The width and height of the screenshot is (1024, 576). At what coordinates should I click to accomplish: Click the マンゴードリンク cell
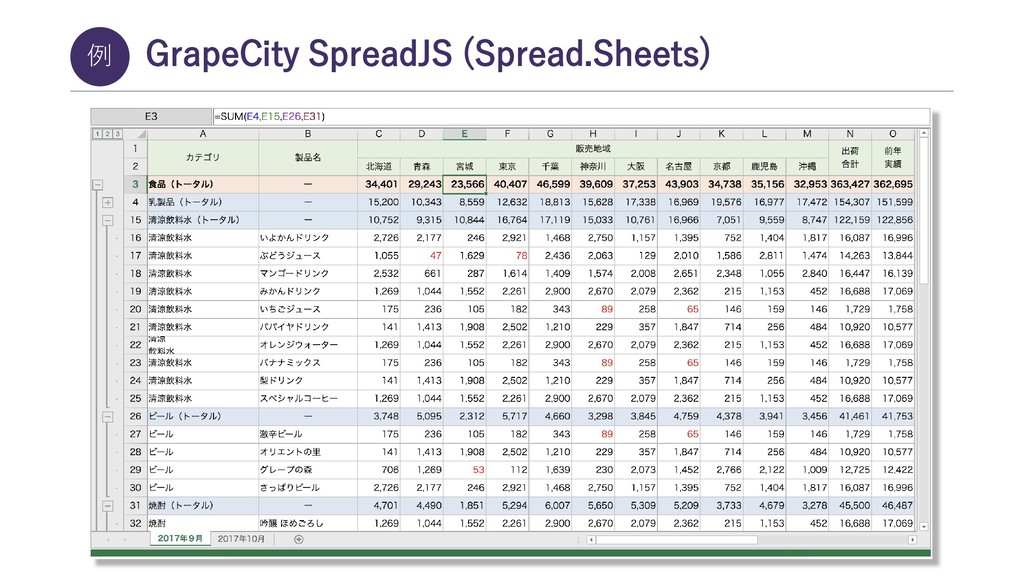[x=308, y=274]
